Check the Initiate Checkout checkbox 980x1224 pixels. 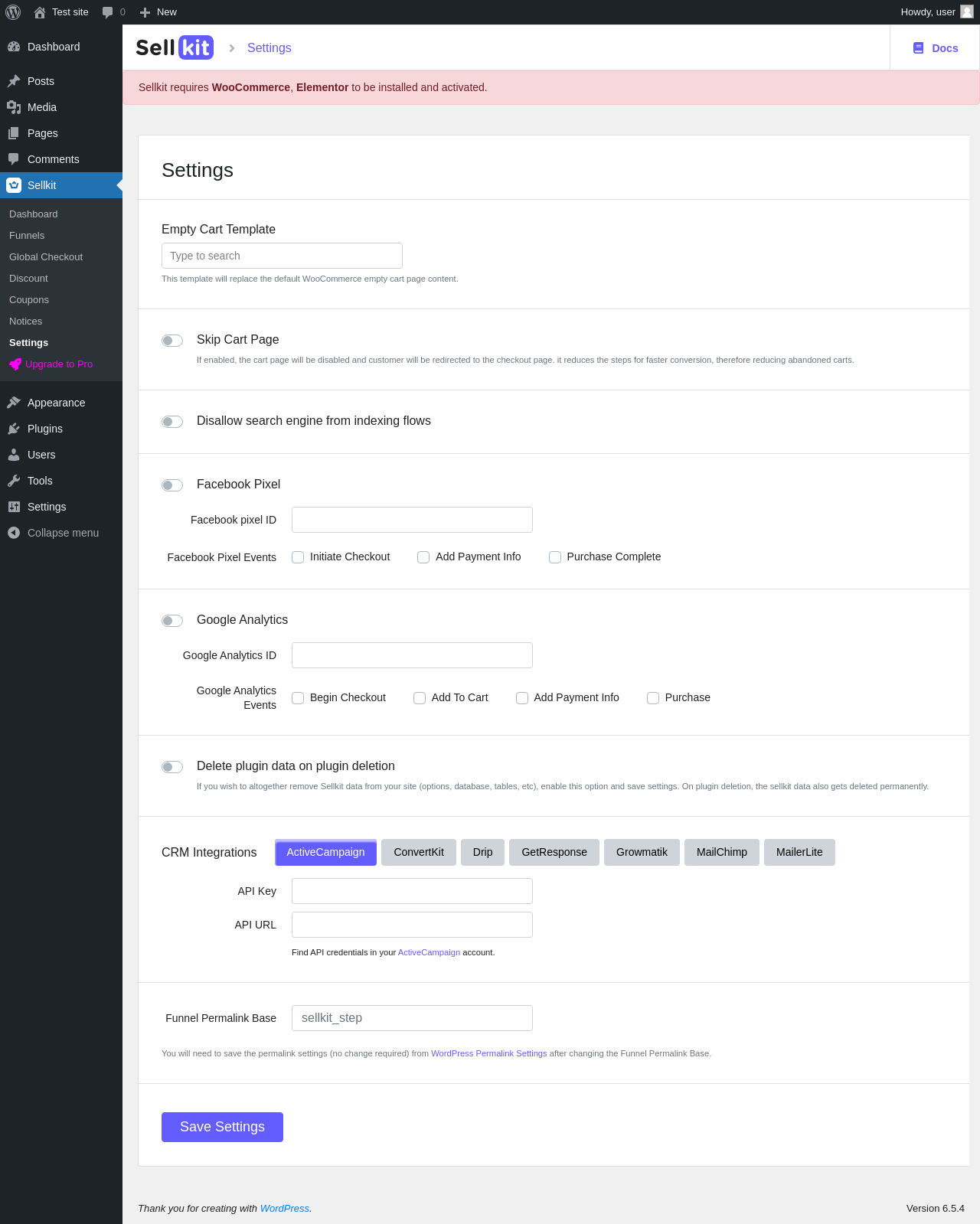tap(298, 557)
